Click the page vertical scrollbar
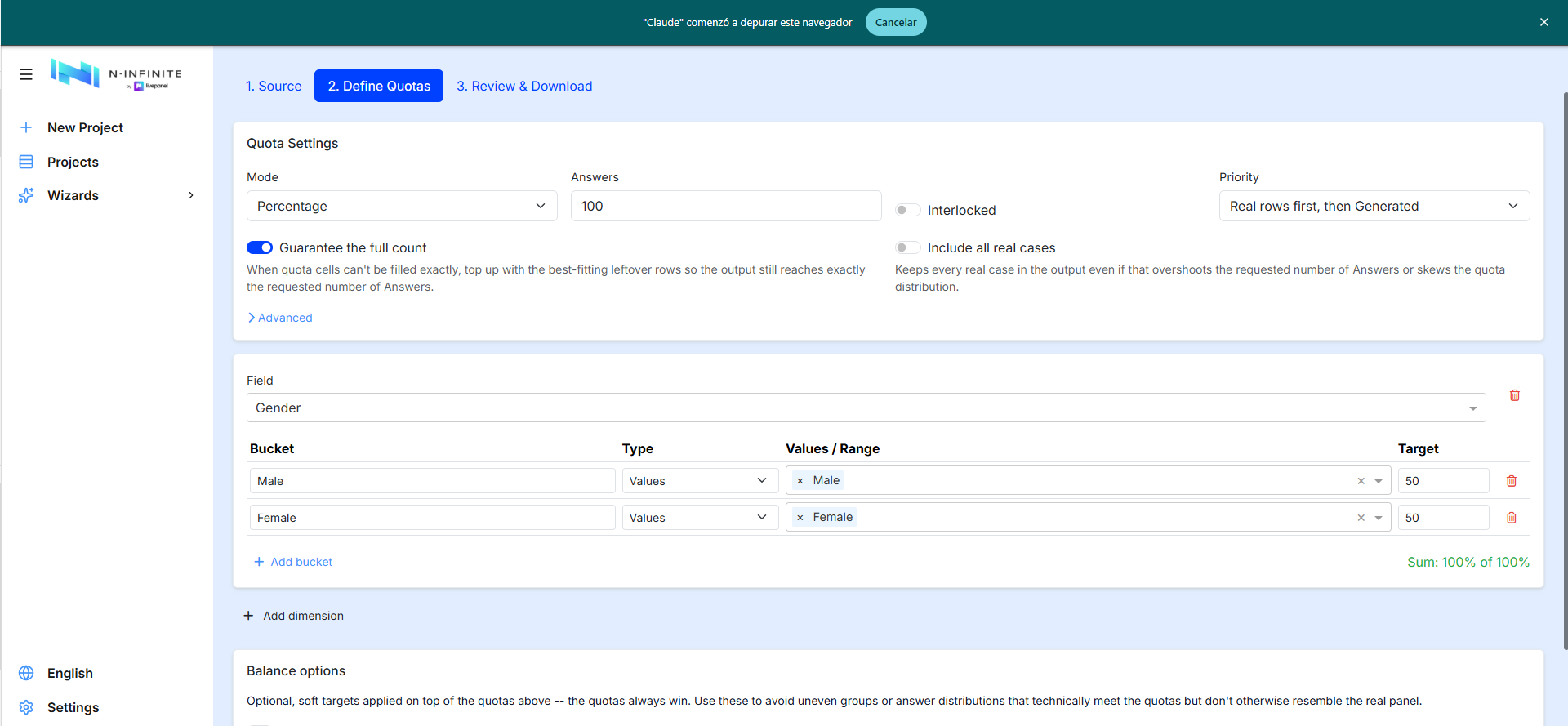The image size is (1568, 726). [1565, 372]
